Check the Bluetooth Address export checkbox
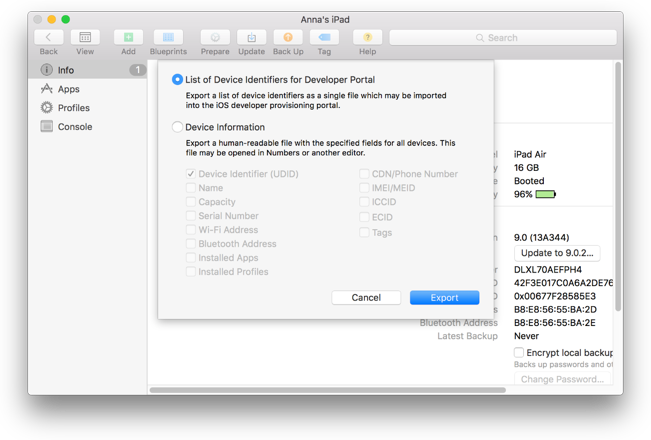The image size is (651, 440). (x=191, y=244)
